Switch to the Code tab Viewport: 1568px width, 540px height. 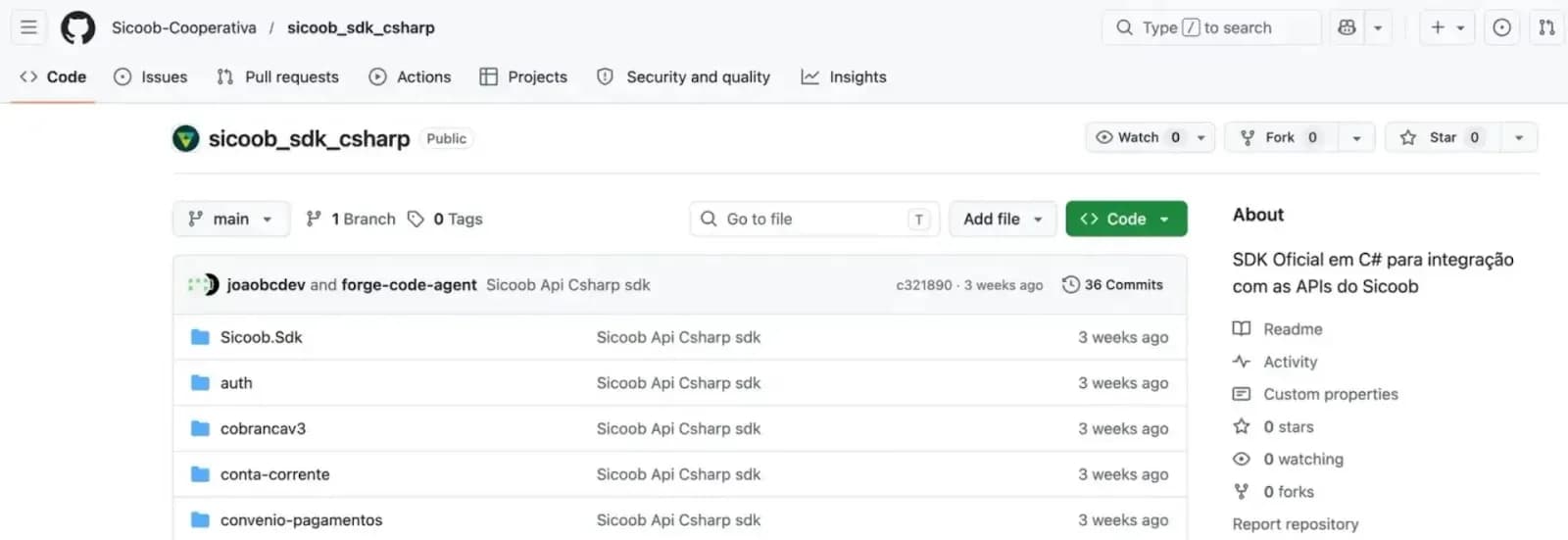tap(53, 76)
